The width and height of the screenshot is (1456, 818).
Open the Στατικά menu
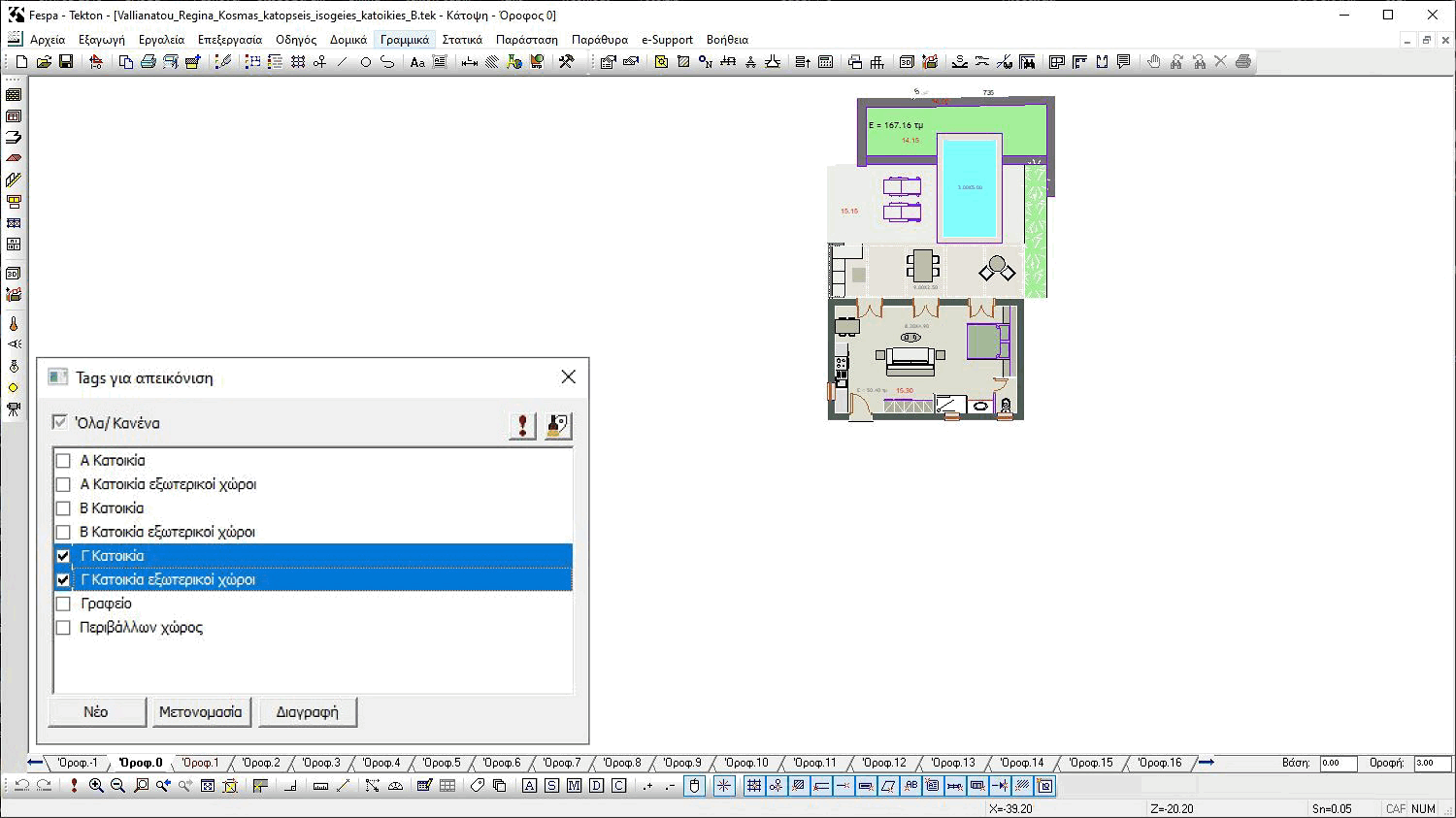(462, 40)
